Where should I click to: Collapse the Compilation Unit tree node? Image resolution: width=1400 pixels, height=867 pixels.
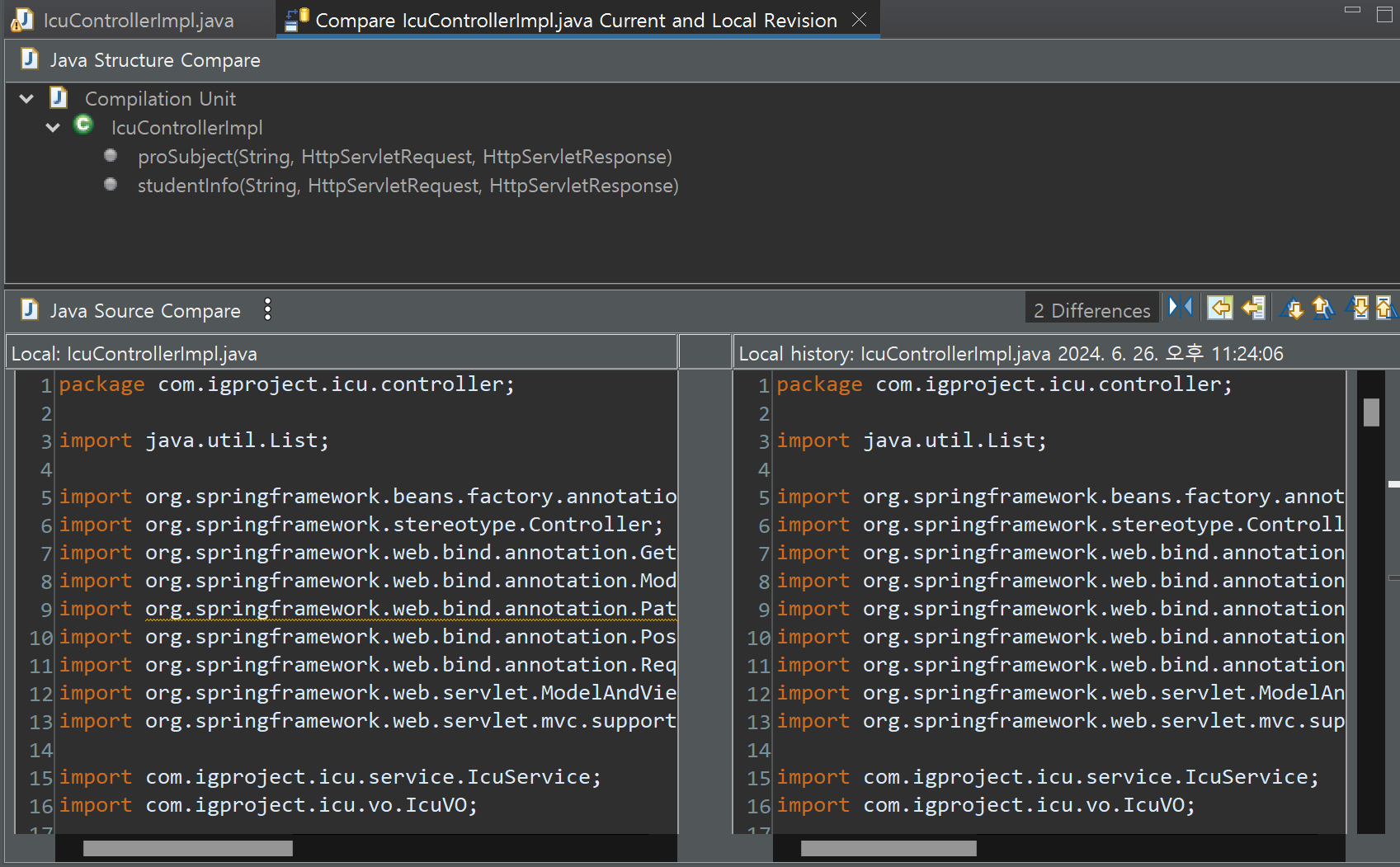tap(26, 99)
